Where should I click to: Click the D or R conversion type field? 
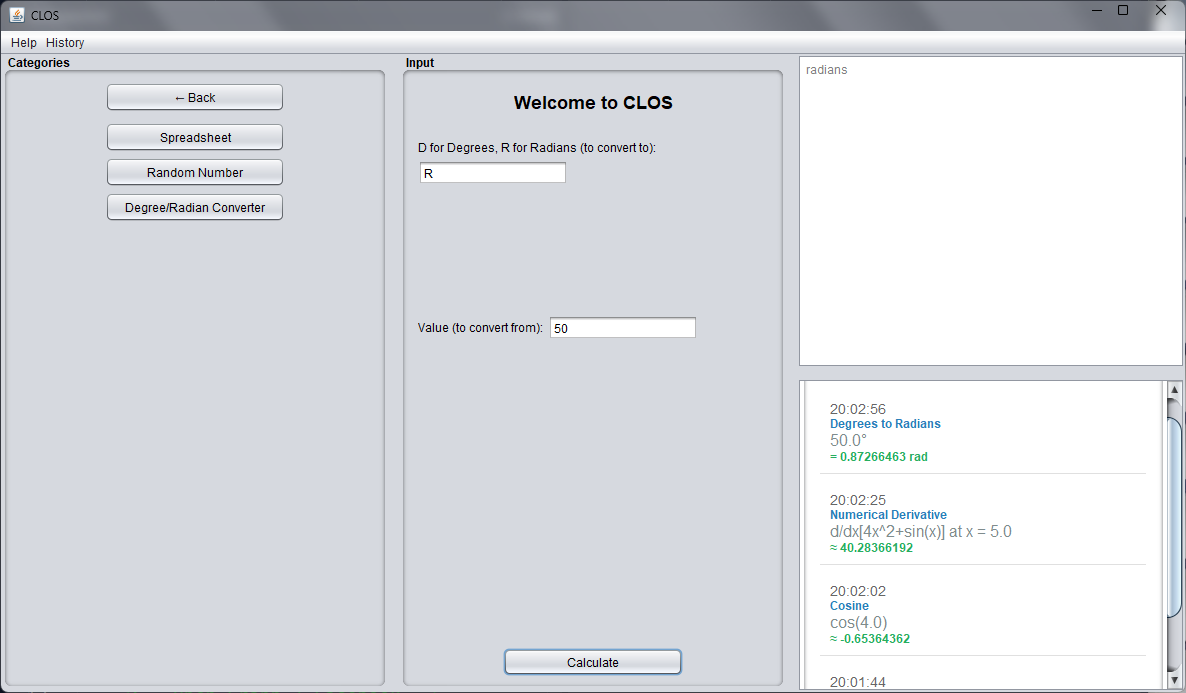(492, 173)
